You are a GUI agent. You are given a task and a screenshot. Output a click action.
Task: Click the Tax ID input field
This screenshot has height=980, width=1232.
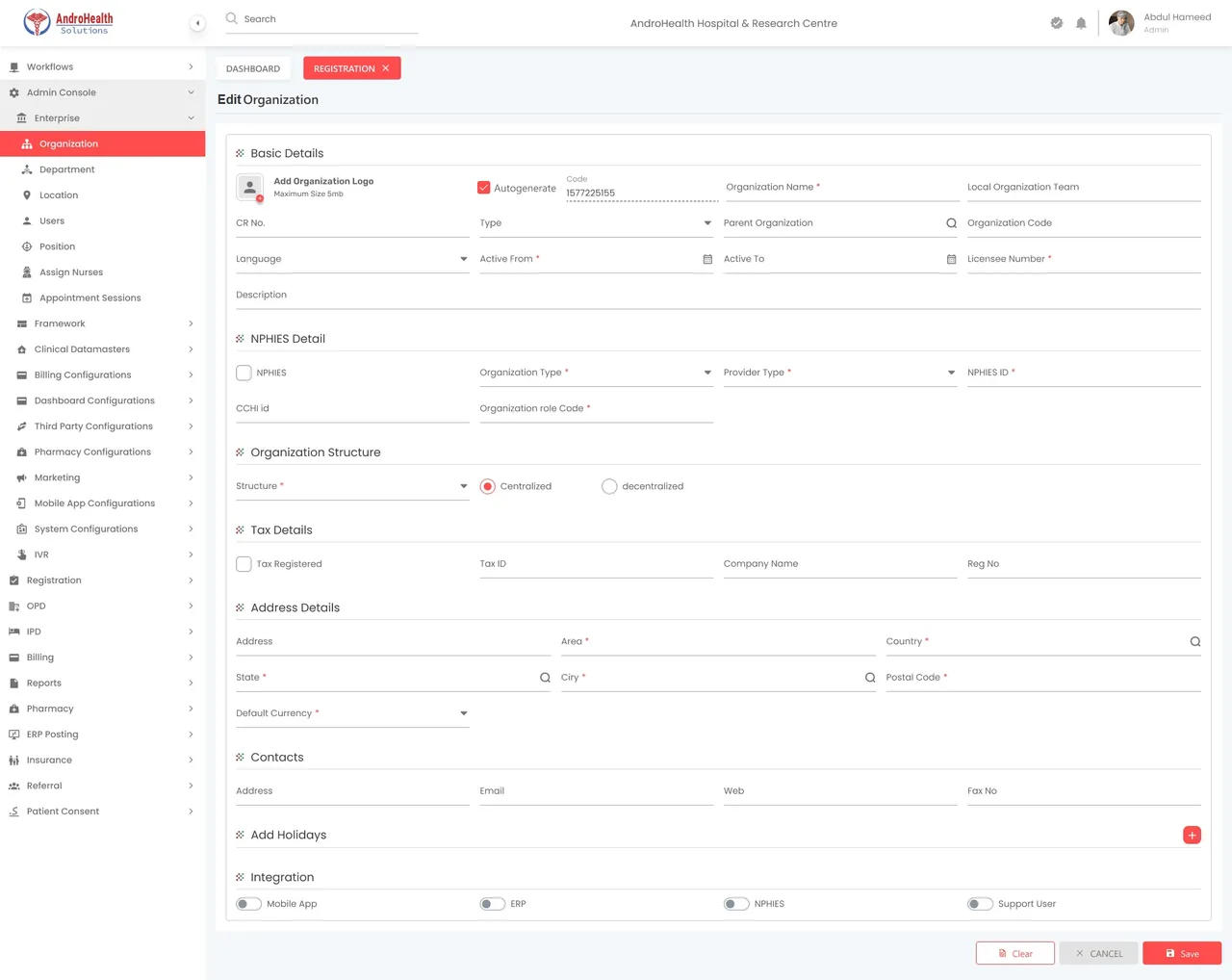(597, 564)
